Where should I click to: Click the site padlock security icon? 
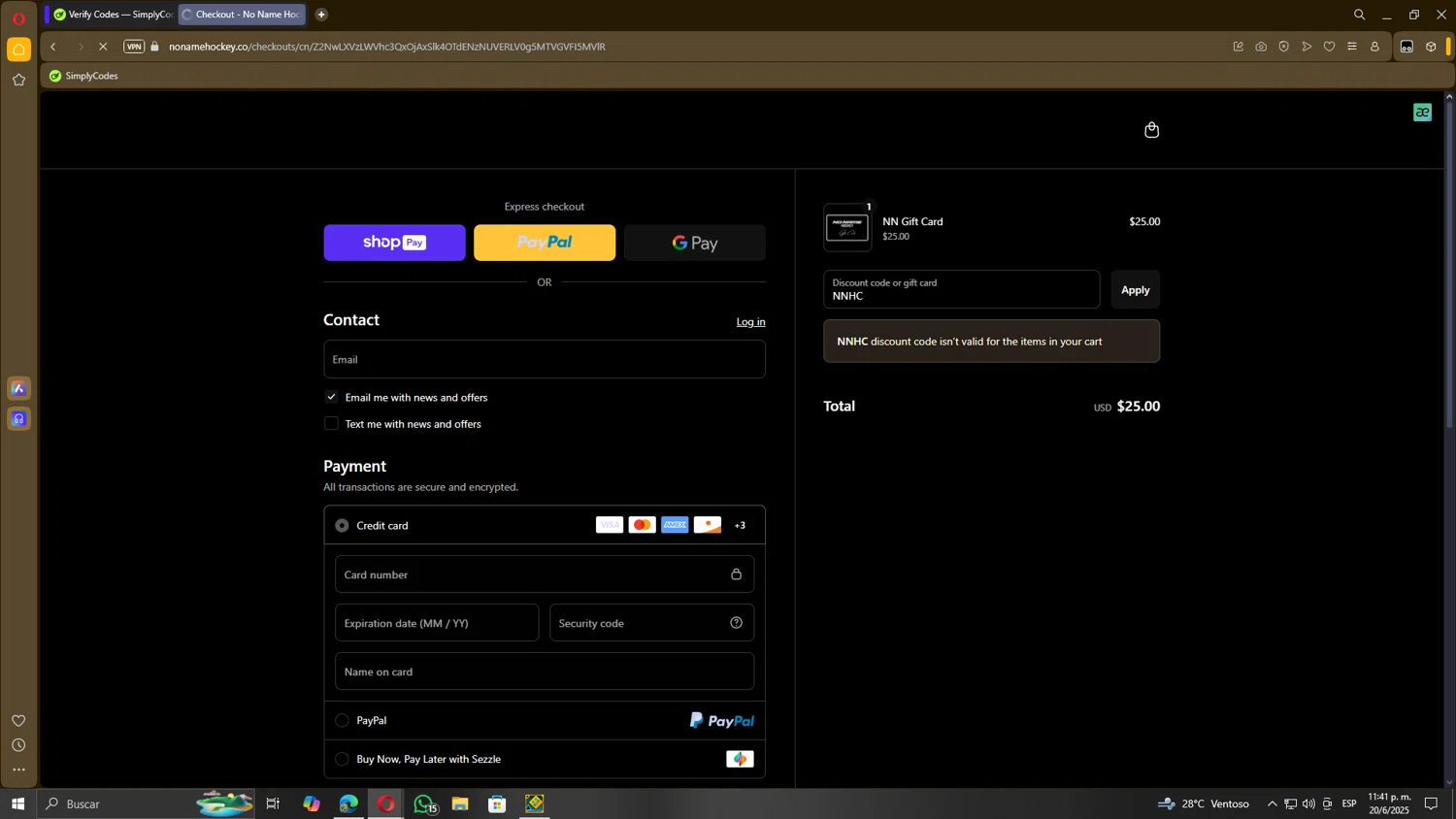coord(154,47)
